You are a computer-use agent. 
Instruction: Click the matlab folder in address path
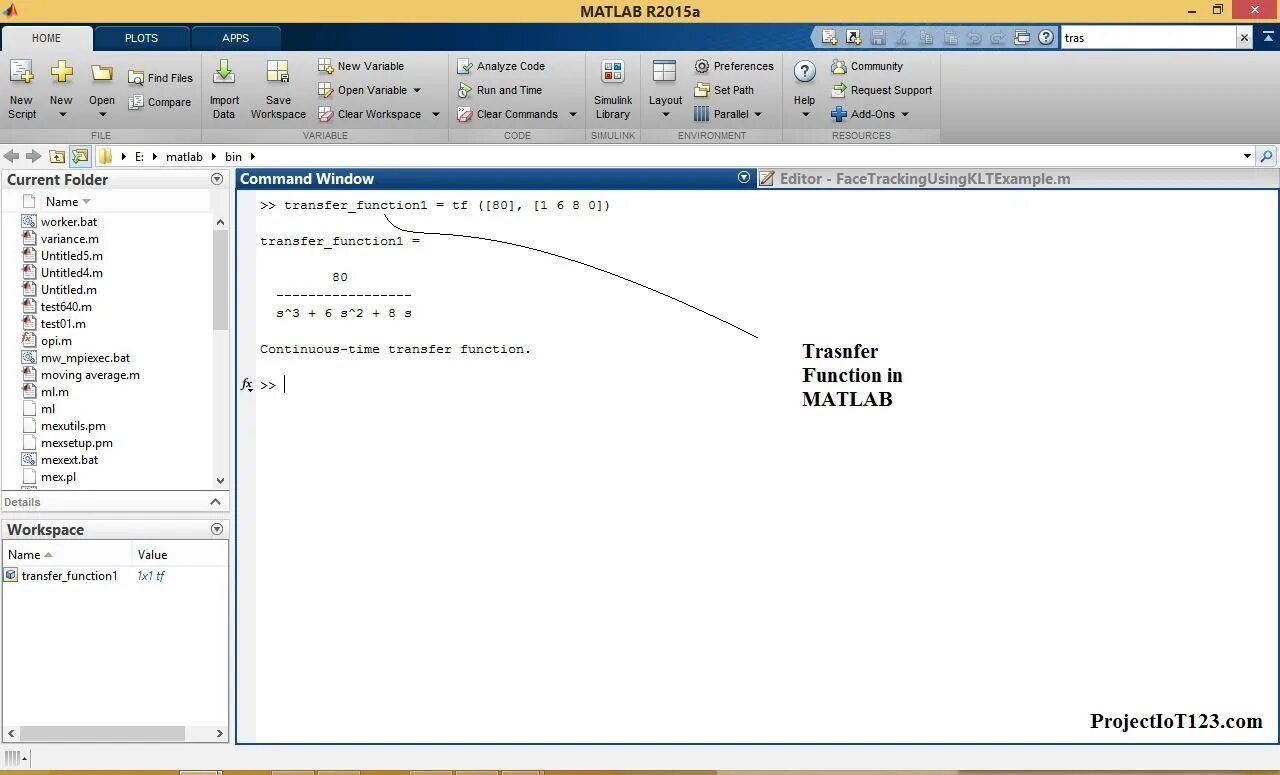[184, 157]
